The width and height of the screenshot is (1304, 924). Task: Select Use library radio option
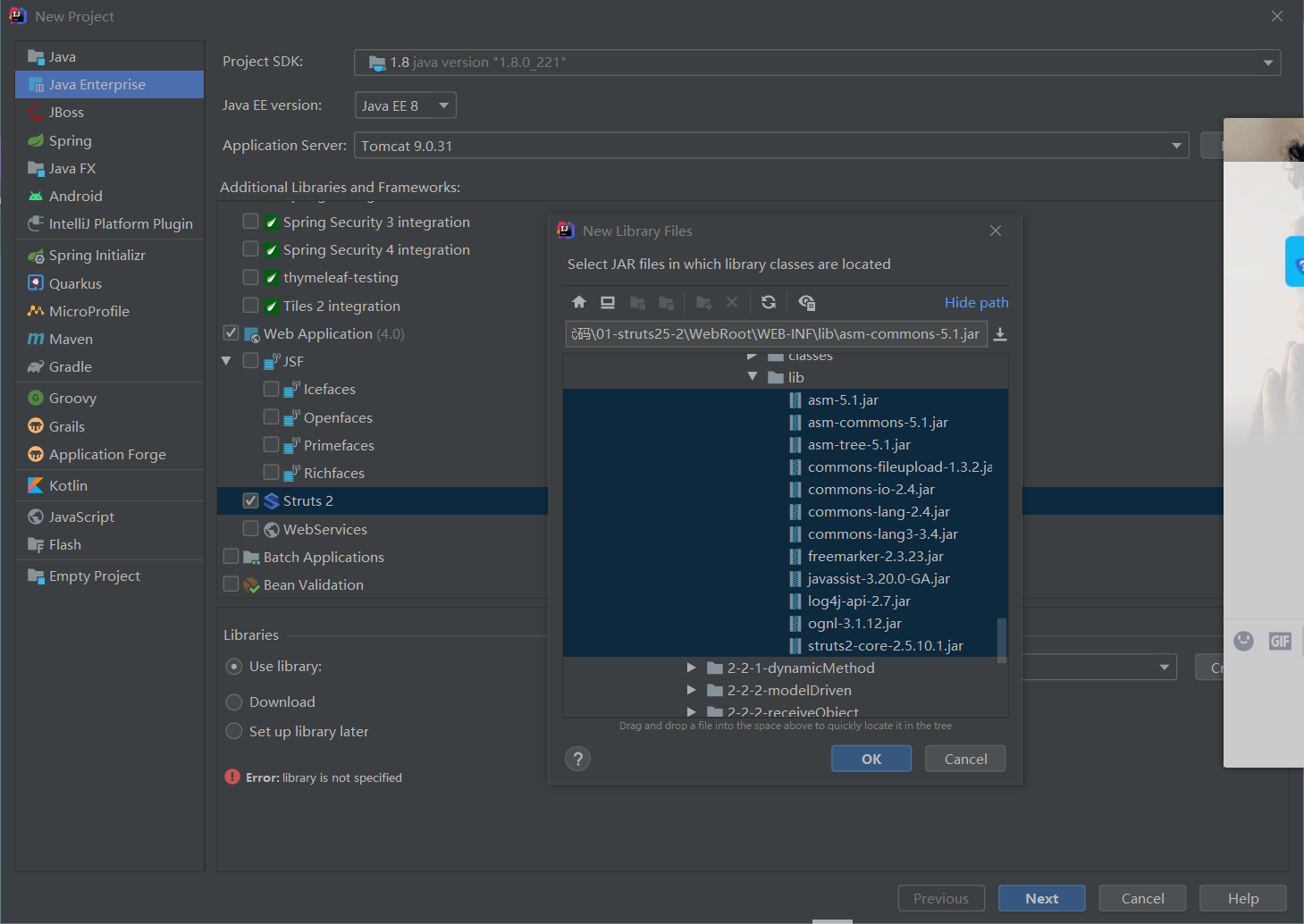pyautogui.click(x=234, y=667)
